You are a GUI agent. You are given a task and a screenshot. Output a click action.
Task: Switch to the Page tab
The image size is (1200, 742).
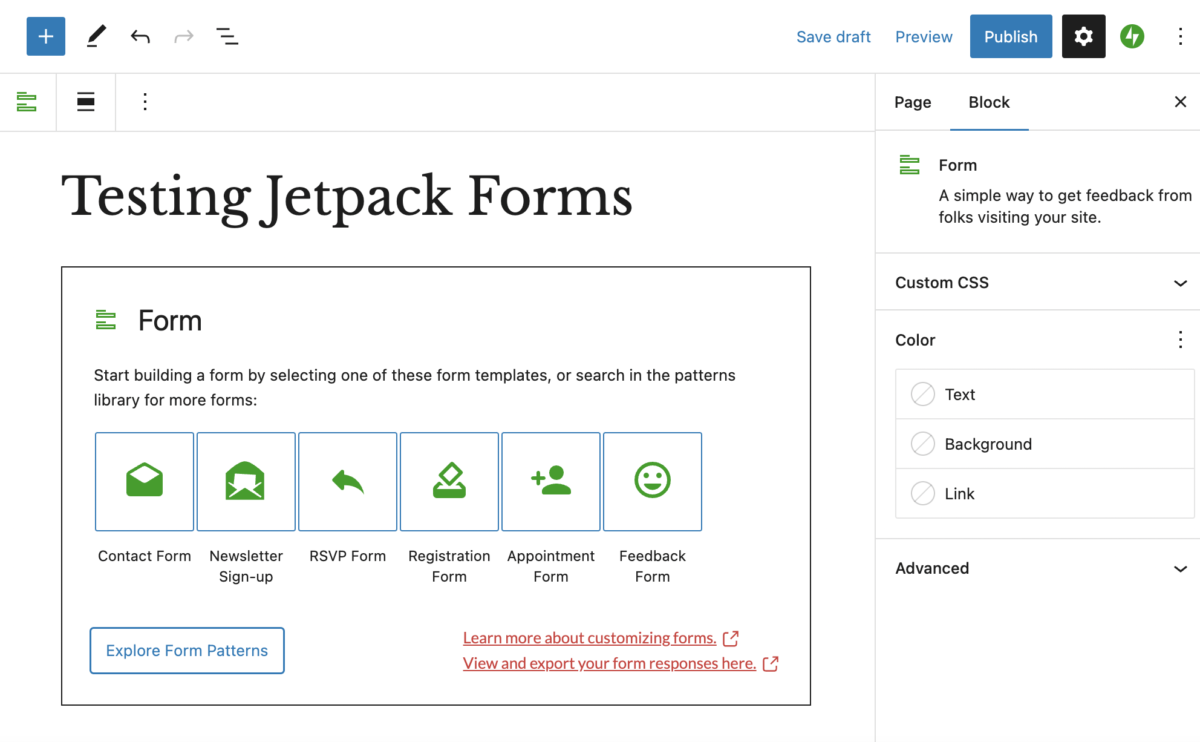(912, 102)
